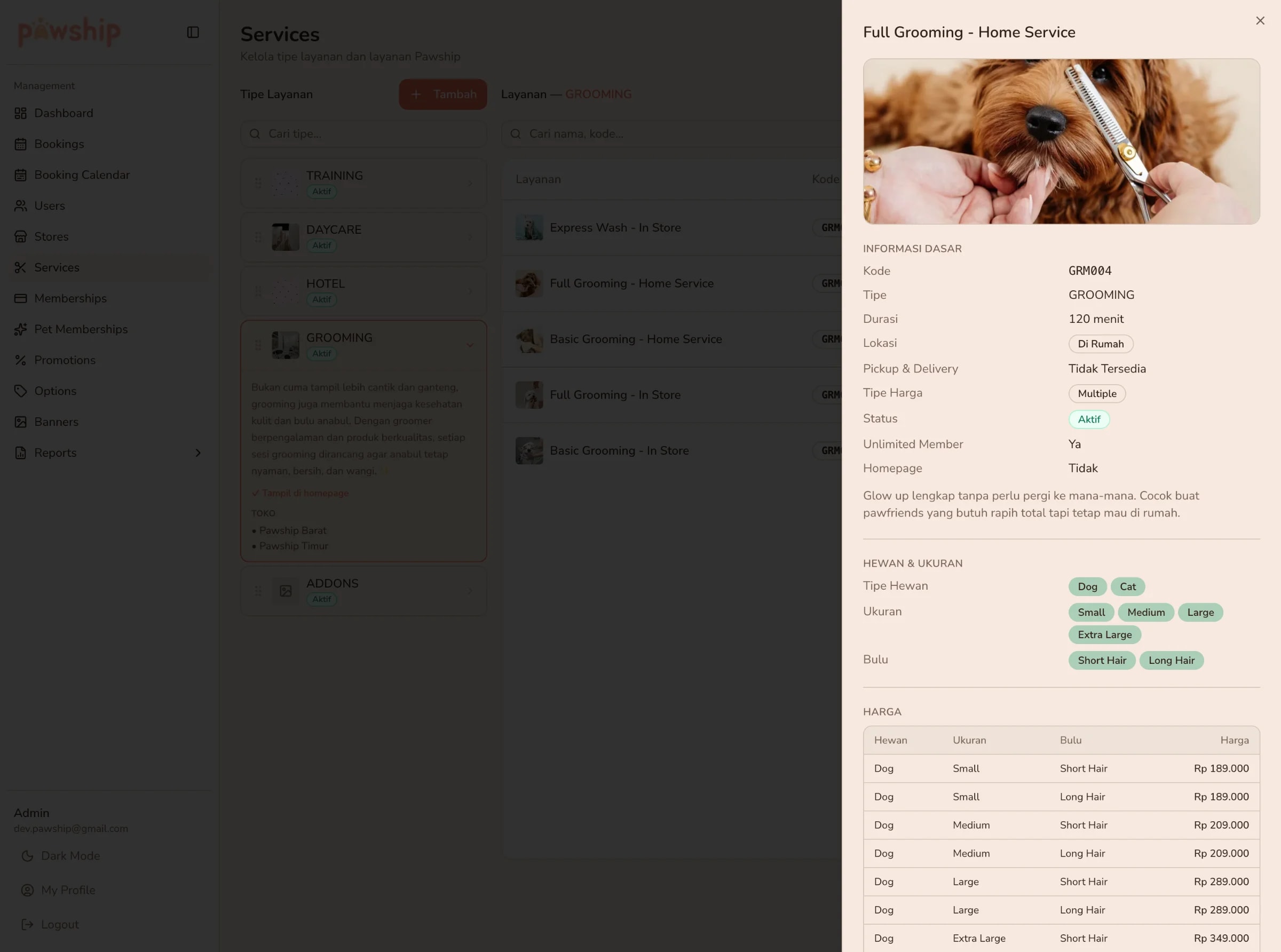
Task: Click the GROOMING drag handle icon
Action: [x=258, y=345]
